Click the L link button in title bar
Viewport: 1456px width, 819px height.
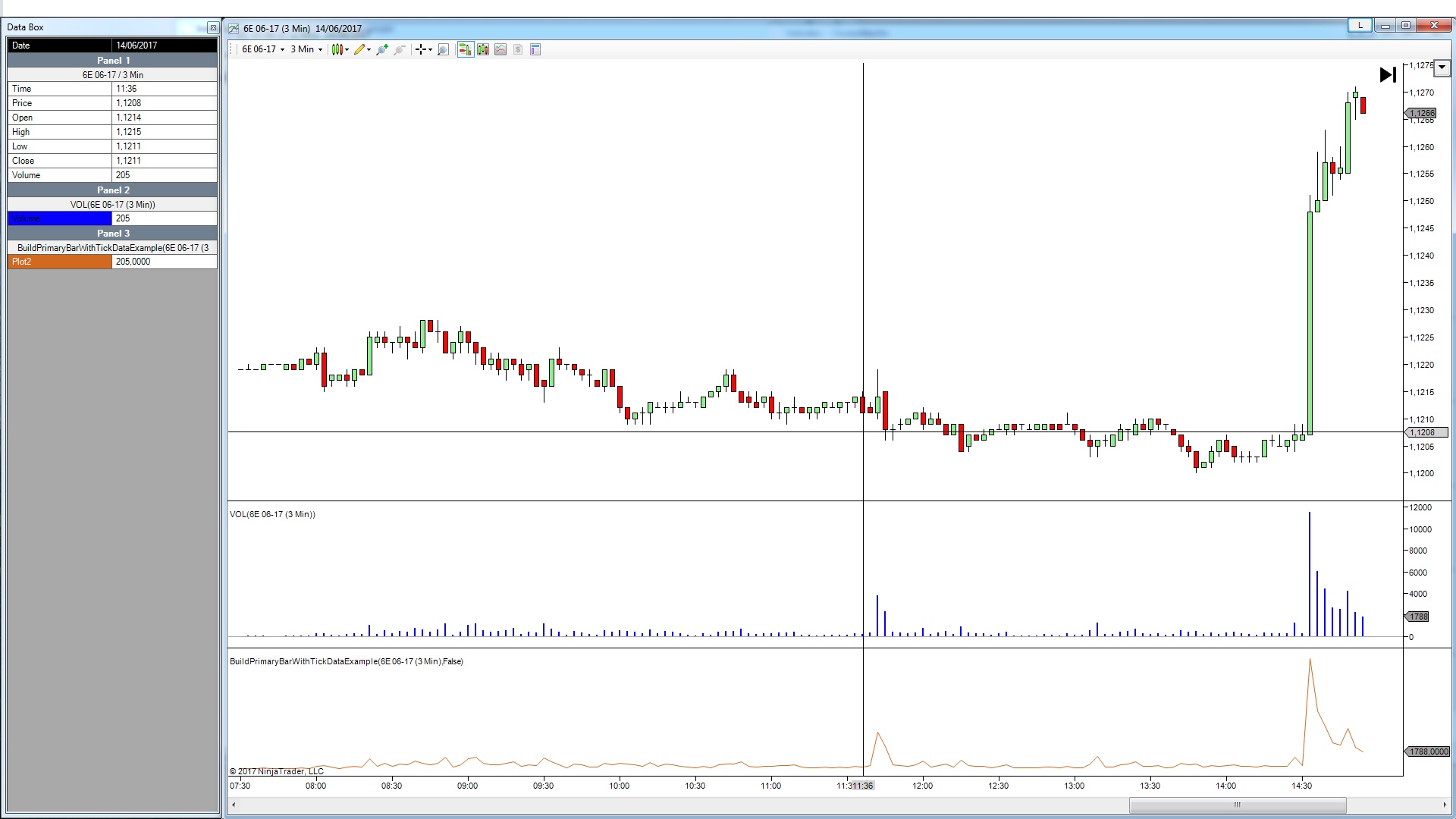[1360, 25]
